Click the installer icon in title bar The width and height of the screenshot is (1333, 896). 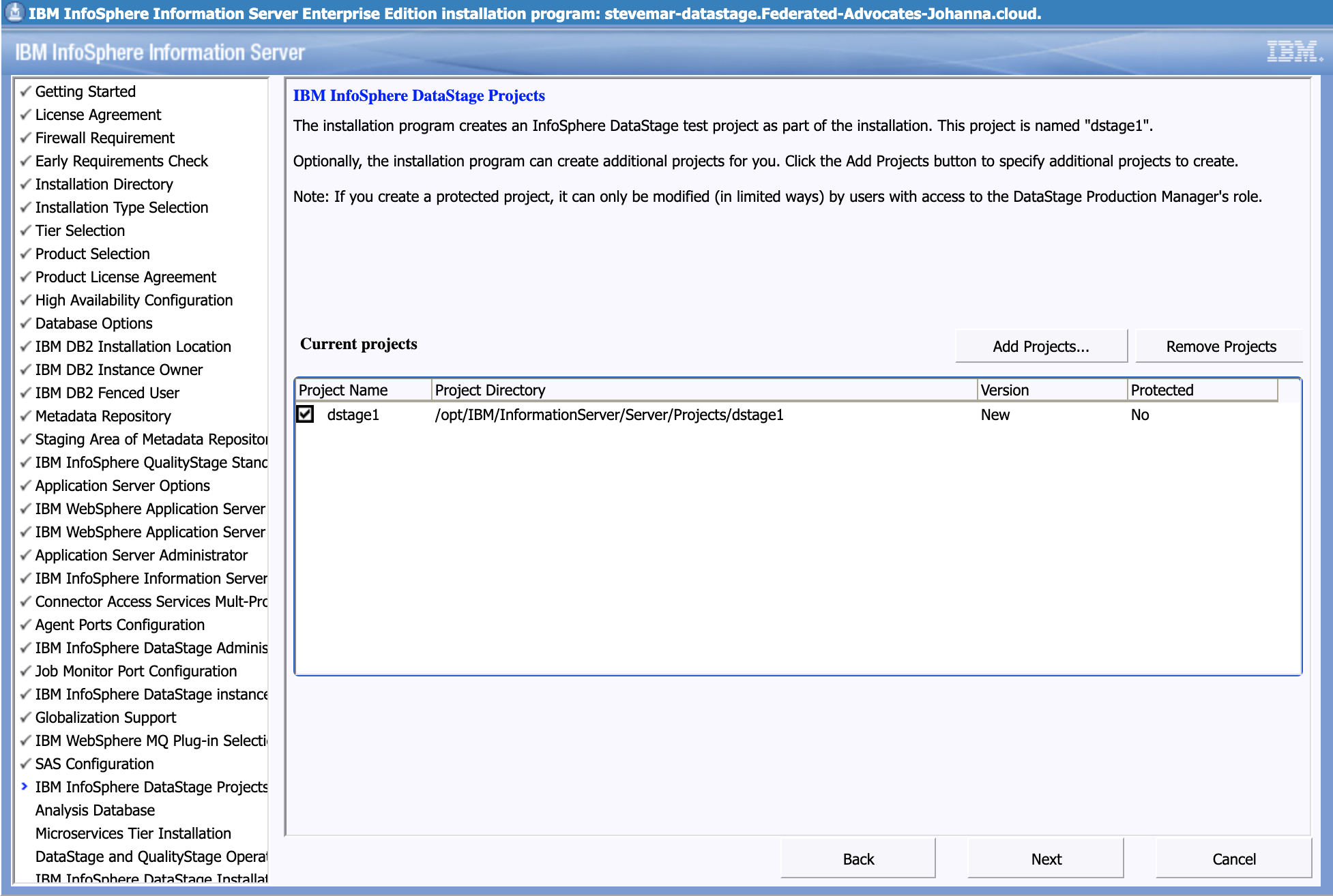[x=14, y=12]
